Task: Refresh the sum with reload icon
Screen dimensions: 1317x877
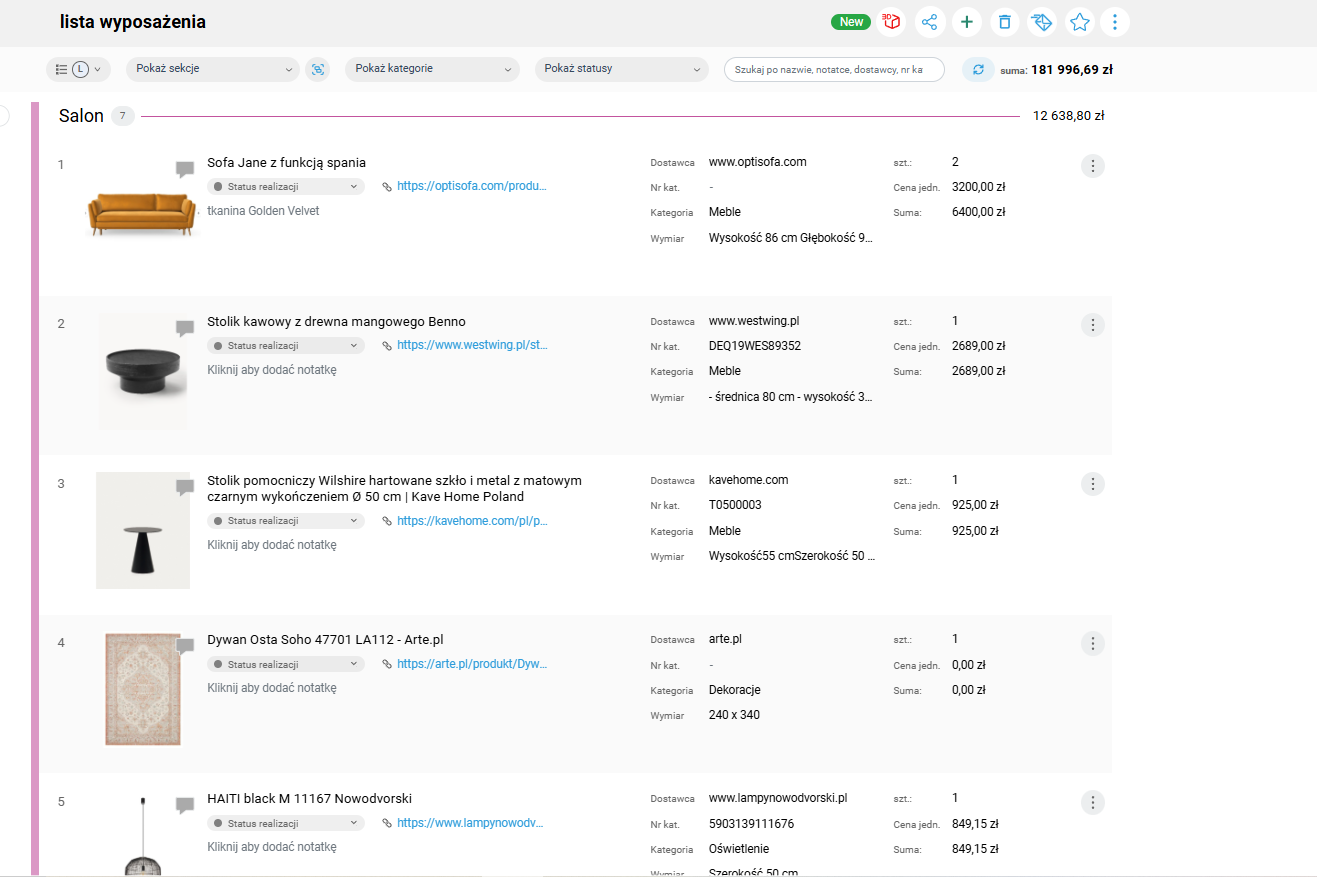Action: [978, 69]
